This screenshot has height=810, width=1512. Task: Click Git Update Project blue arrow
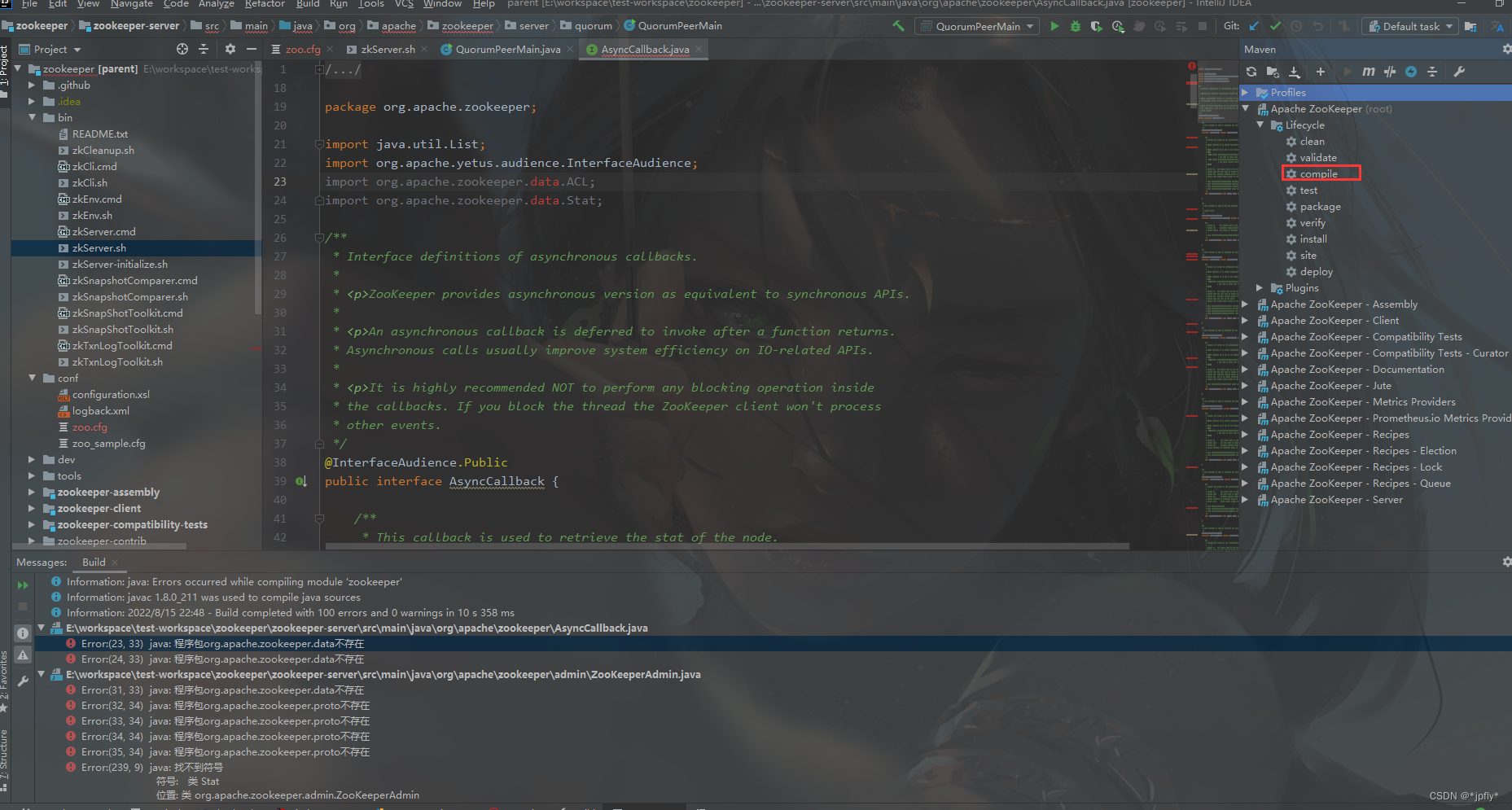pyautogui.click(x=1254, y=26)
